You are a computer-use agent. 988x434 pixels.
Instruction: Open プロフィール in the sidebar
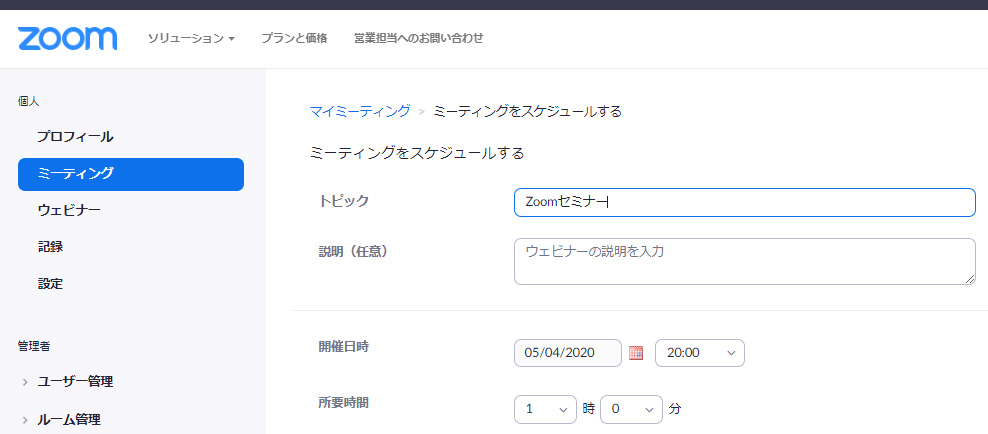(x=75, y=136)
